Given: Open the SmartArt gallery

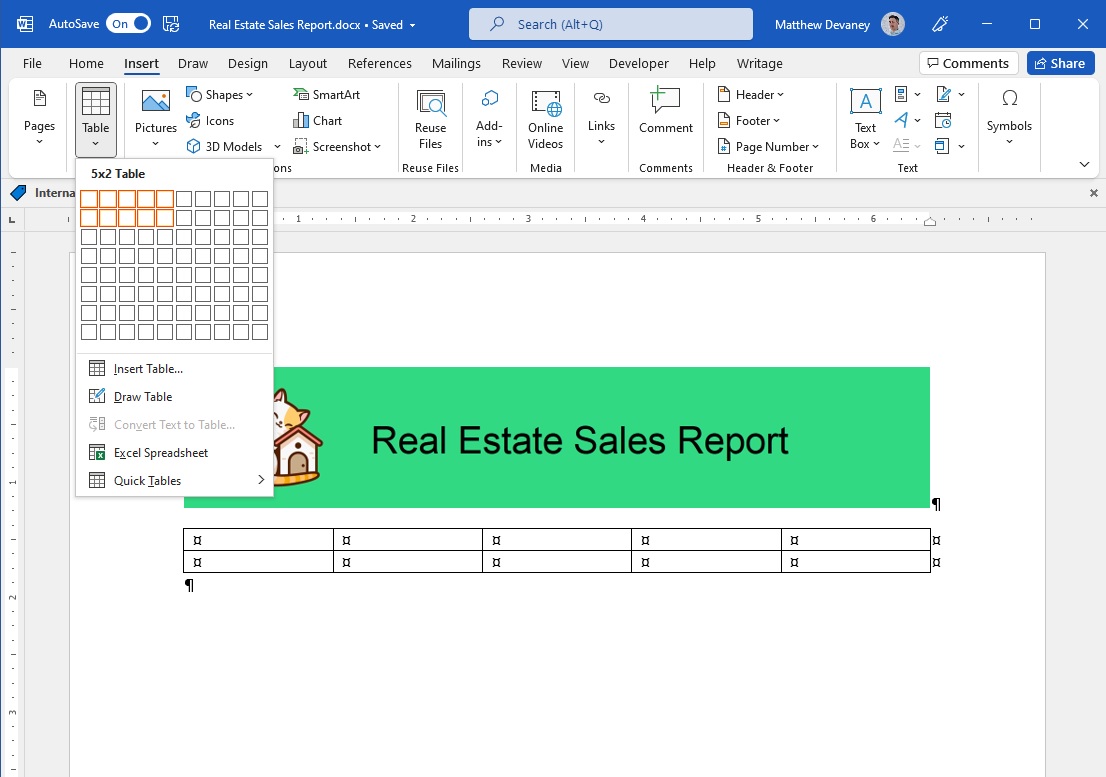Looking at the screenshot, I should coord(328,94).
